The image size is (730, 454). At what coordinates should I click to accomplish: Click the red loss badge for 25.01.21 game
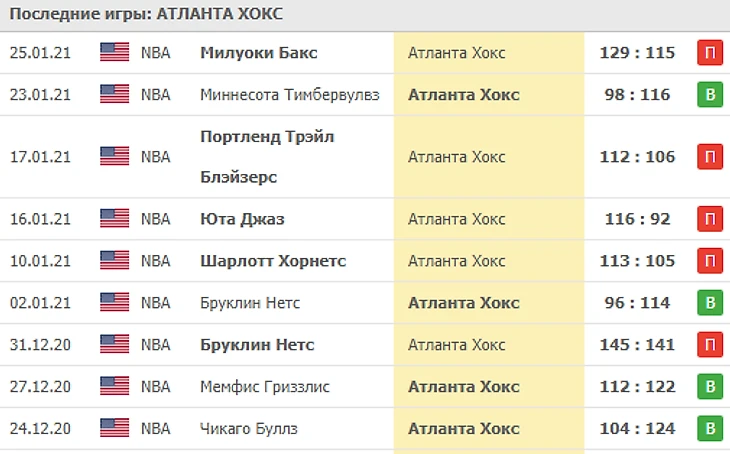tap(710, 53)
